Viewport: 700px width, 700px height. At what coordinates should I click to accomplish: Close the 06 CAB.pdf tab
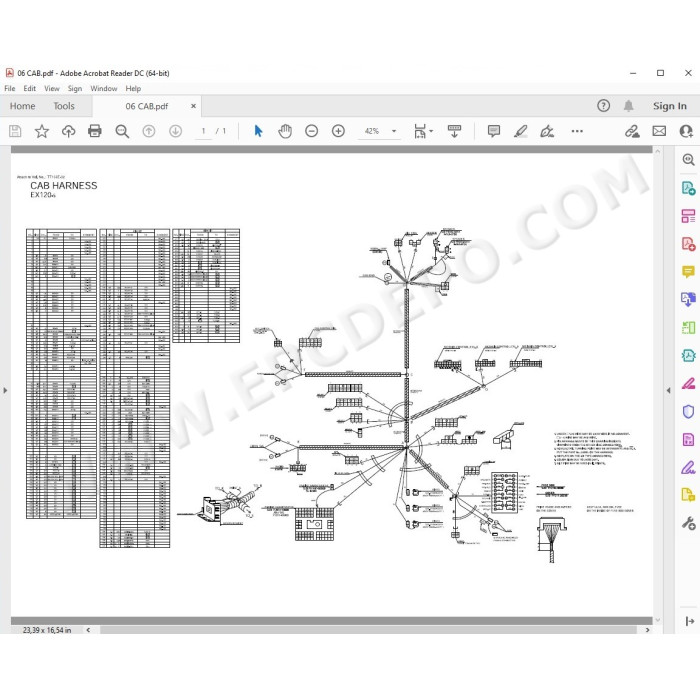tap(193, 106)
